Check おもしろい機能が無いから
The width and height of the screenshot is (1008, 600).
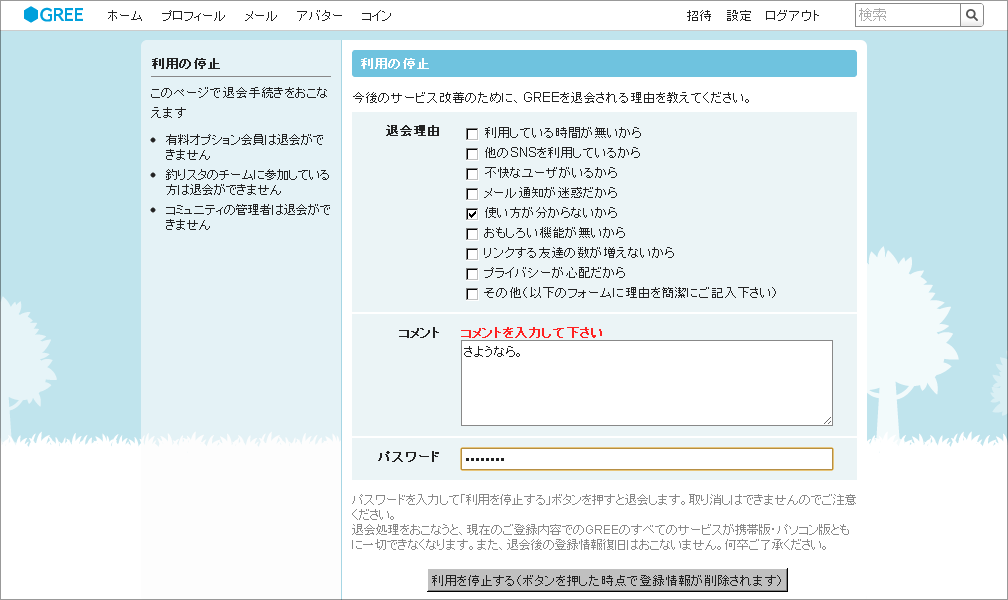click(472, 233)
